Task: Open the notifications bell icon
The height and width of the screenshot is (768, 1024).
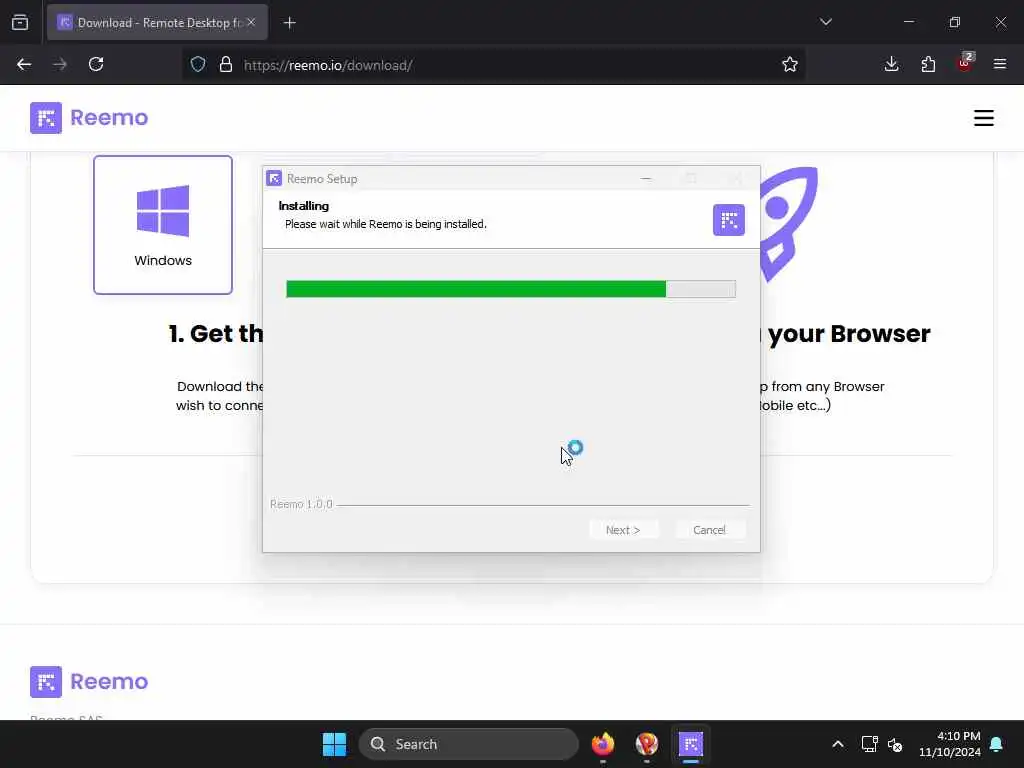Action: 997,744
